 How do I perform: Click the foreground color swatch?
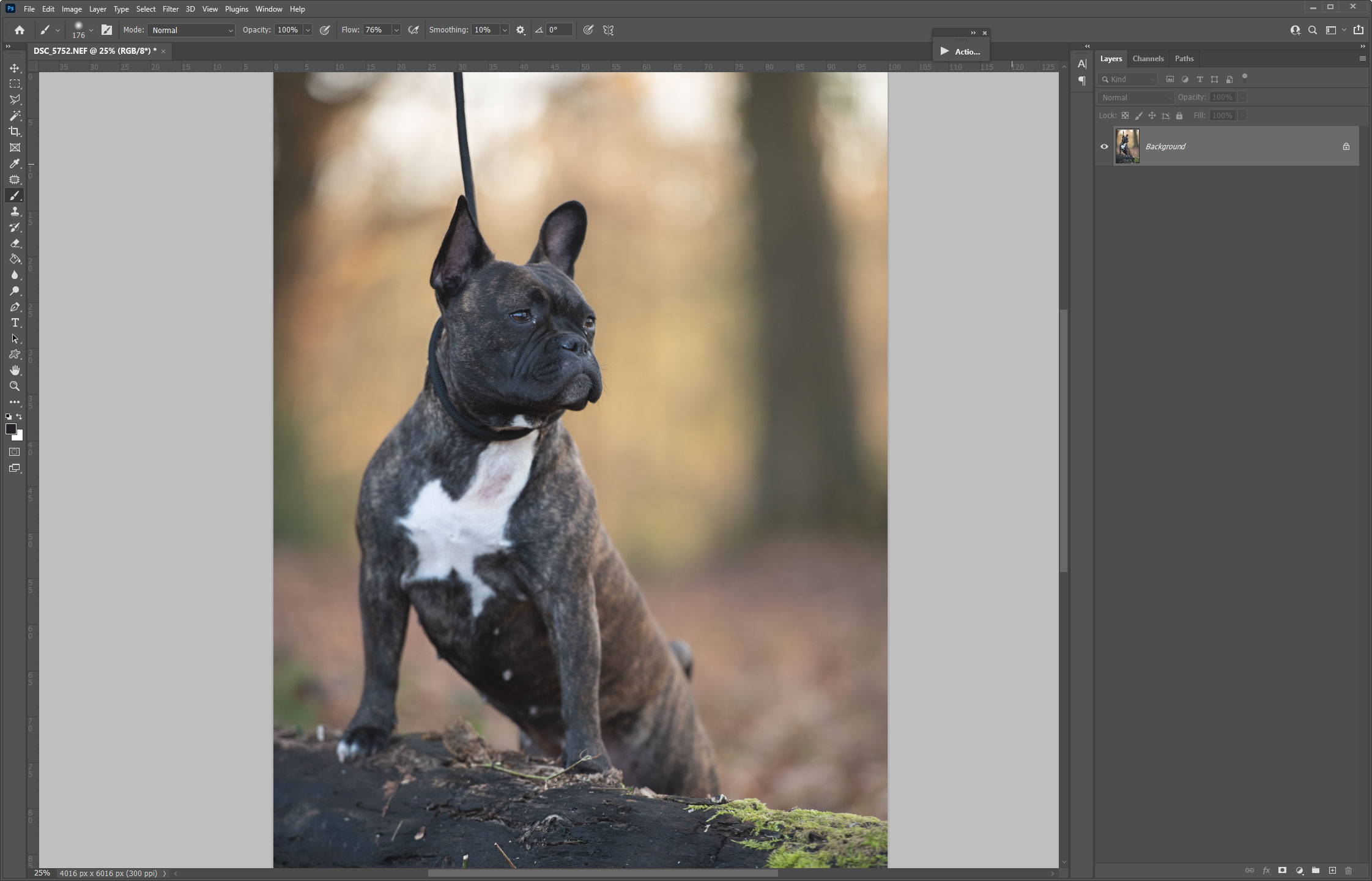click(10, 429)
